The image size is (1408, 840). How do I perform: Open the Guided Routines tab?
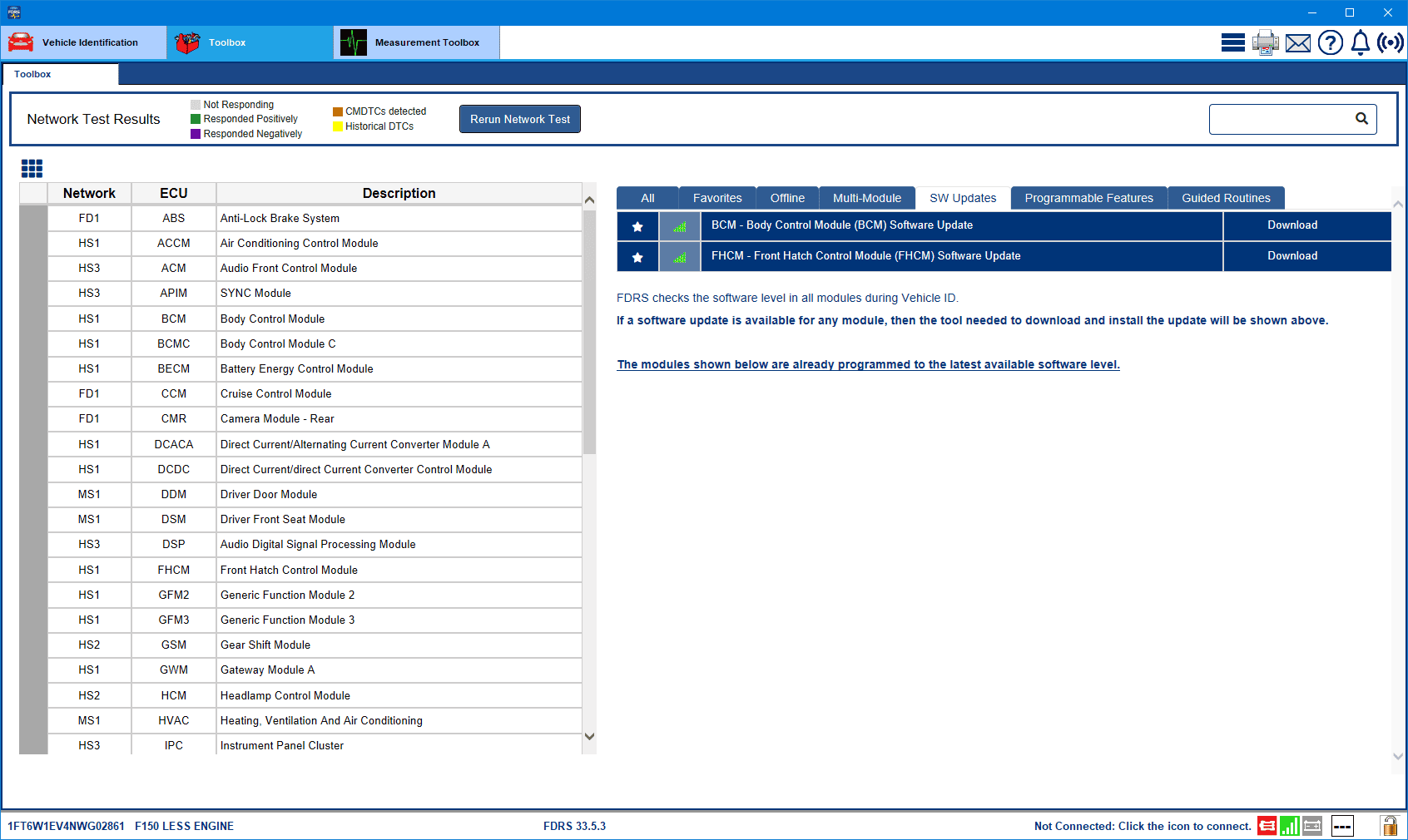coord(1225,198)
